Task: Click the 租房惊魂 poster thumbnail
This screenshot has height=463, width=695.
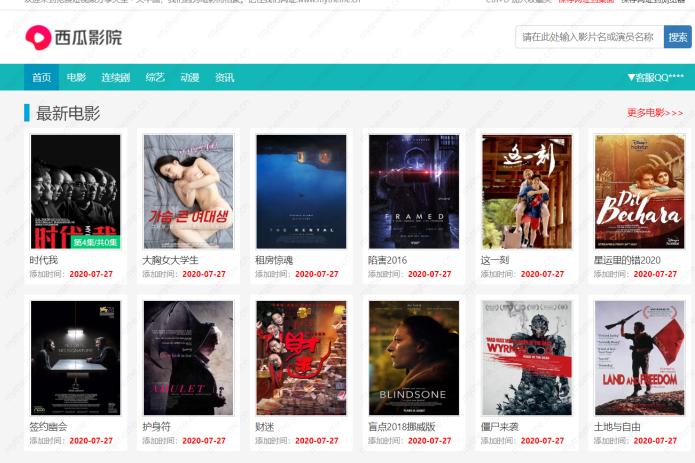Action: [301, 191]
